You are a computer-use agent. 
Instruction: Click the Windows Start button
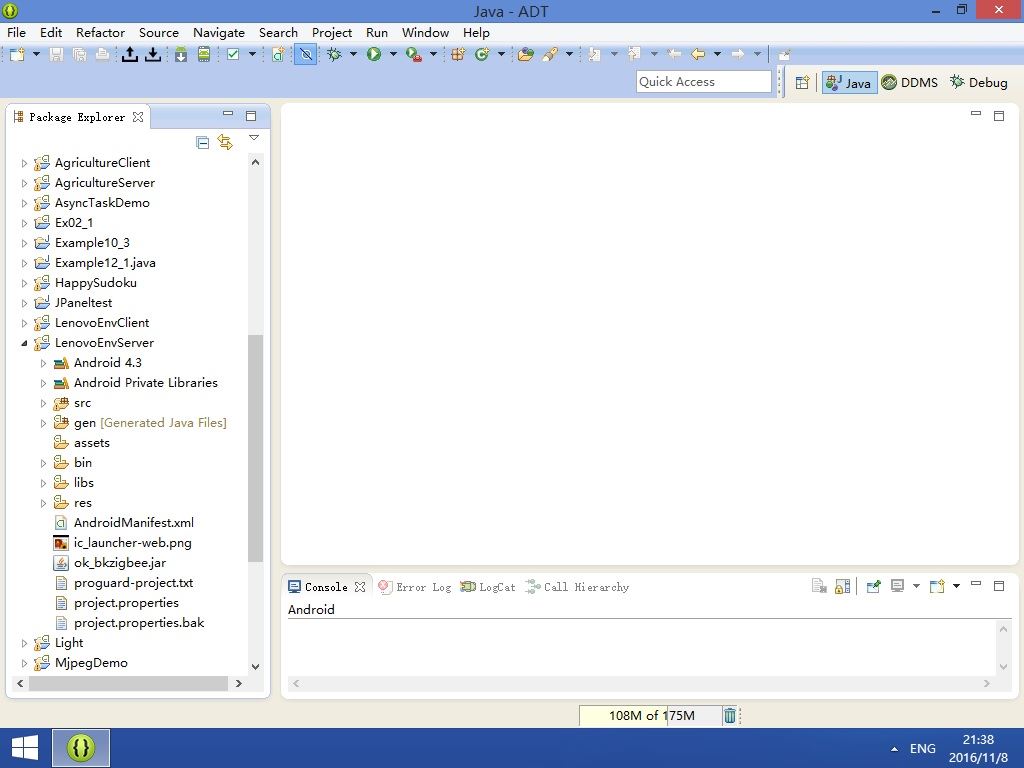coord(25,748)
